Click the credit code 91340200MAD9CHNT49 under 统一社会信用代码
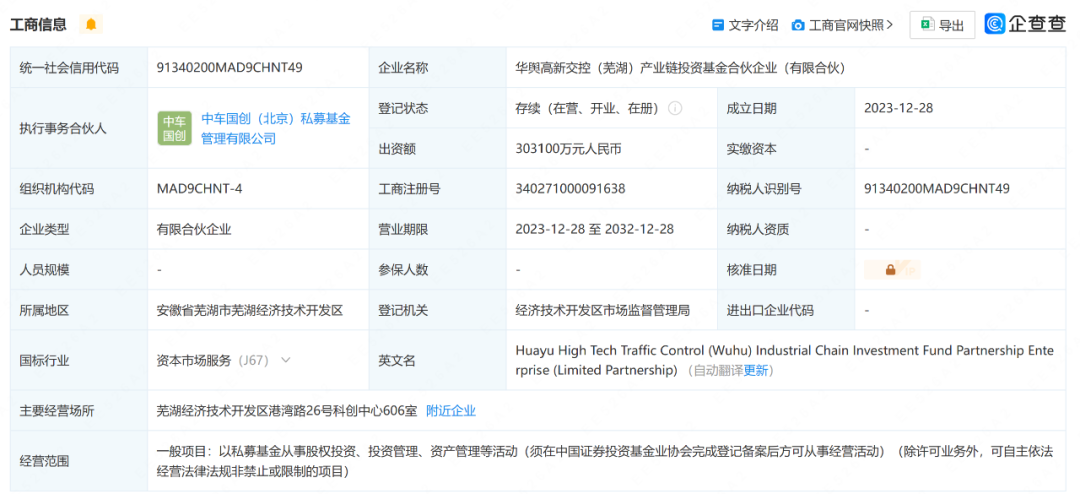The width and height of the screenshot is (1080, 494). pos(230,68)
